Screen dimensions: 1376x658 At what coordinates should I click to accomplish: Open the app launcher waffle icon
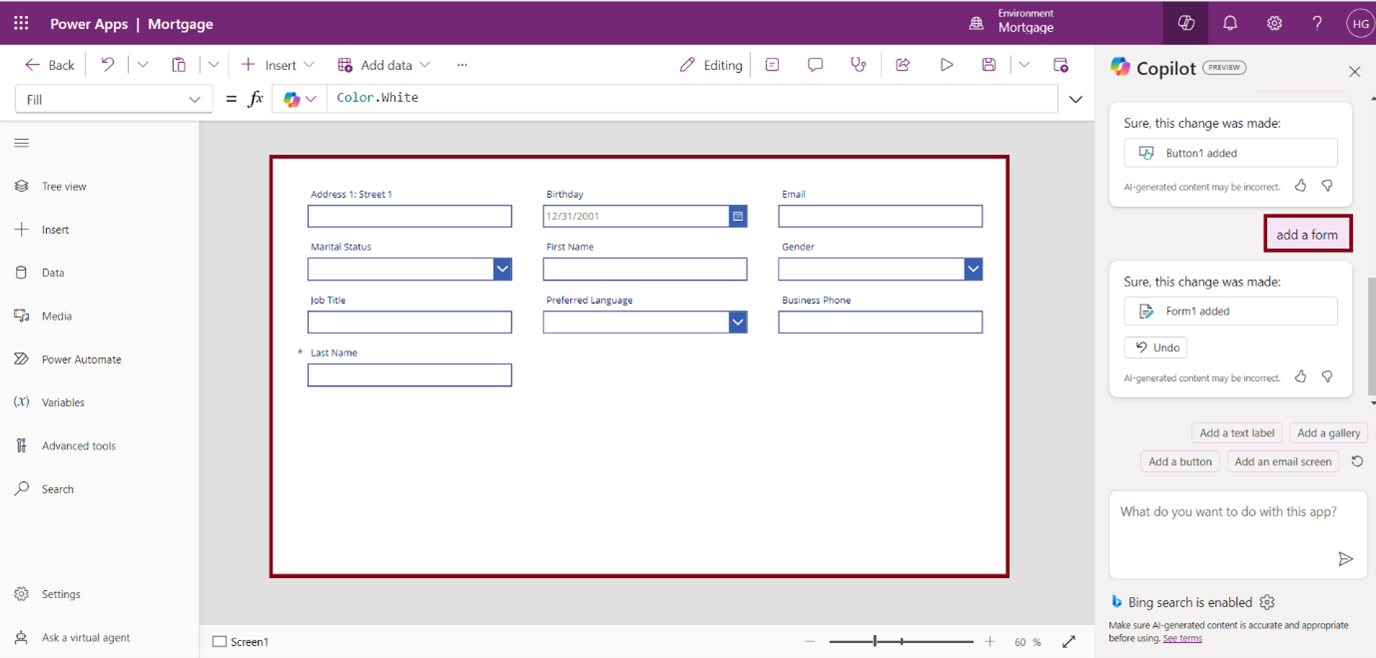pos(21,23)
